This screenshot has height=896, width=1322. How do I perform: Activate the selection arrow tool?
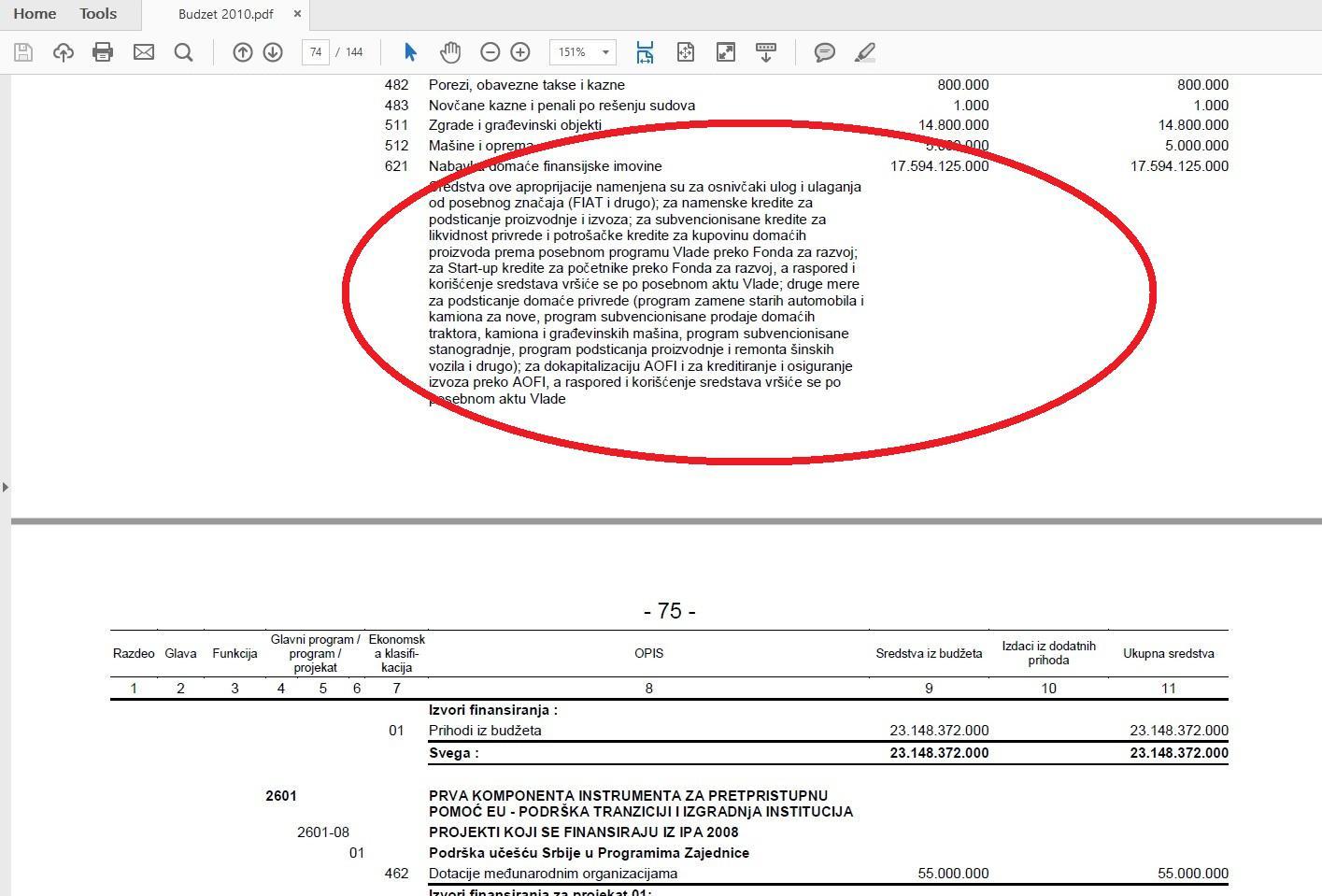click(x=410, y=52)
